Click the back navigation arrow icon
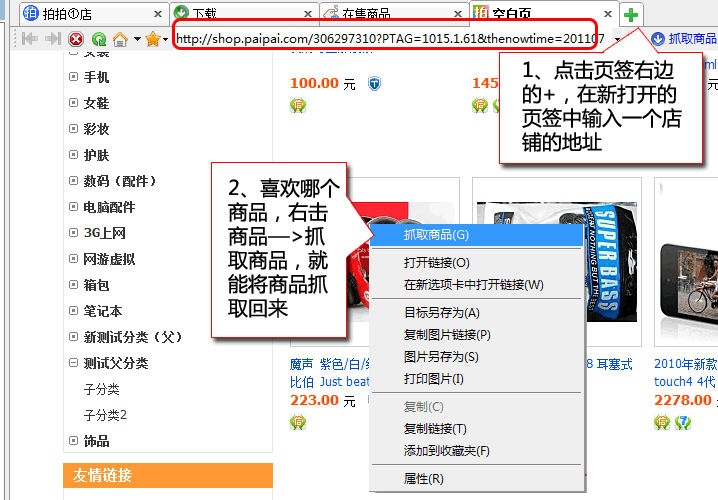 [x=30, y=39]
